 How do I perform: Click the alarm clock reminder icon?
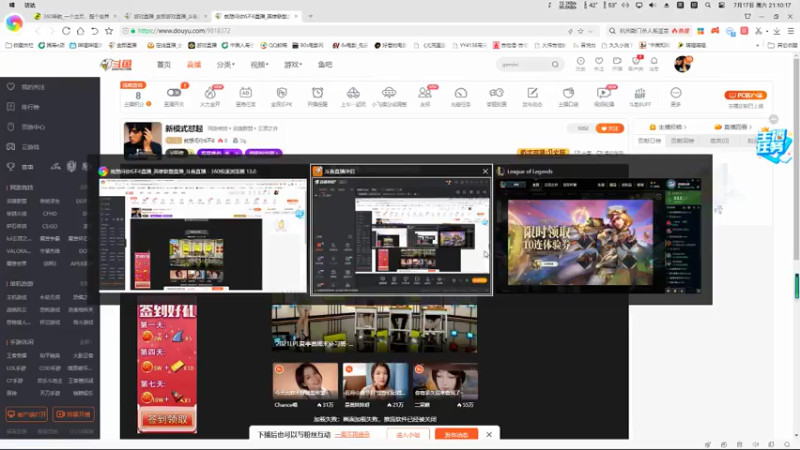tap(317, 95)
